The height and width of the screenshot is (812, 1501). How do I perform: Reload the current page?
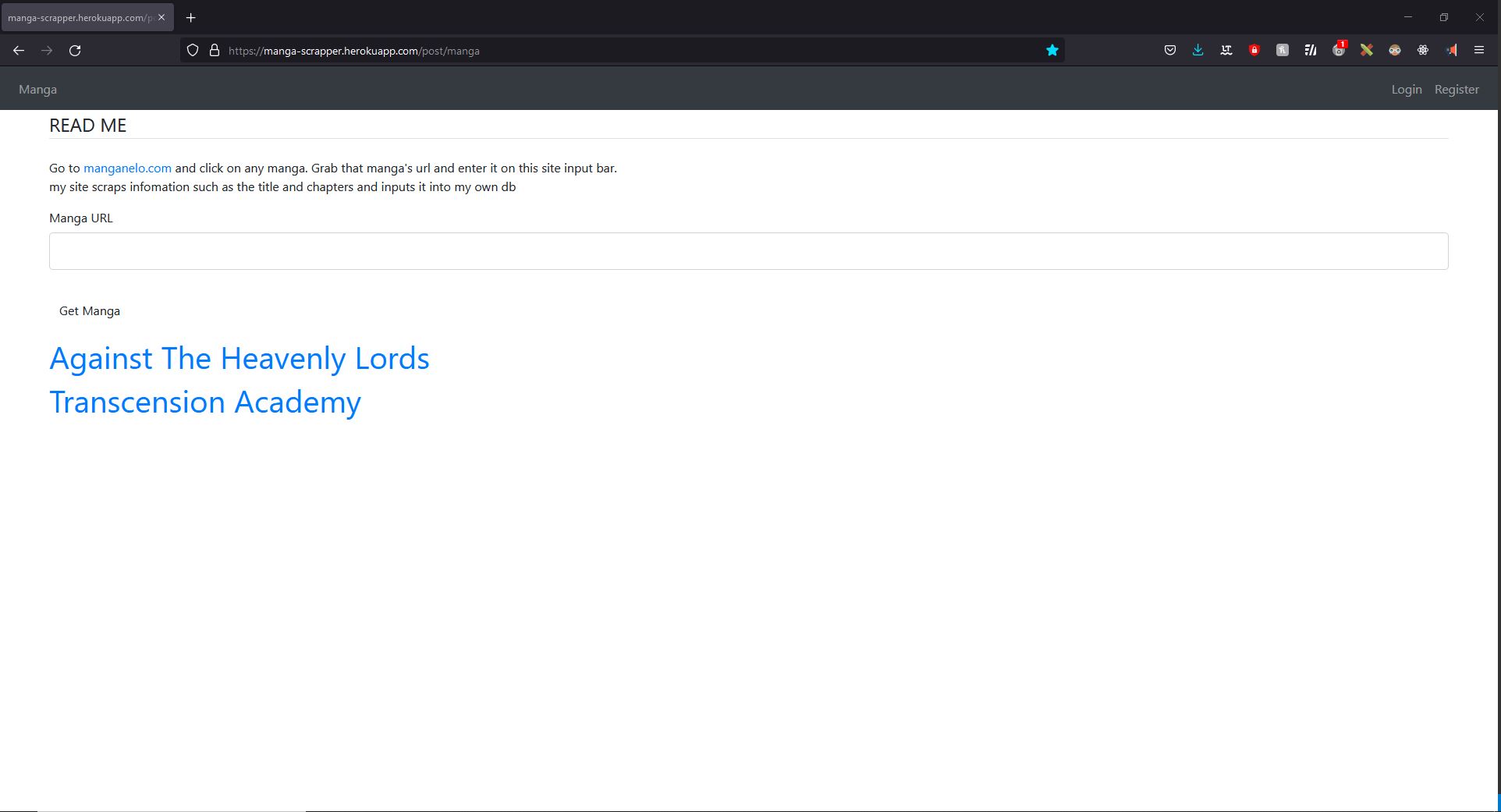(x=75, y=51)
